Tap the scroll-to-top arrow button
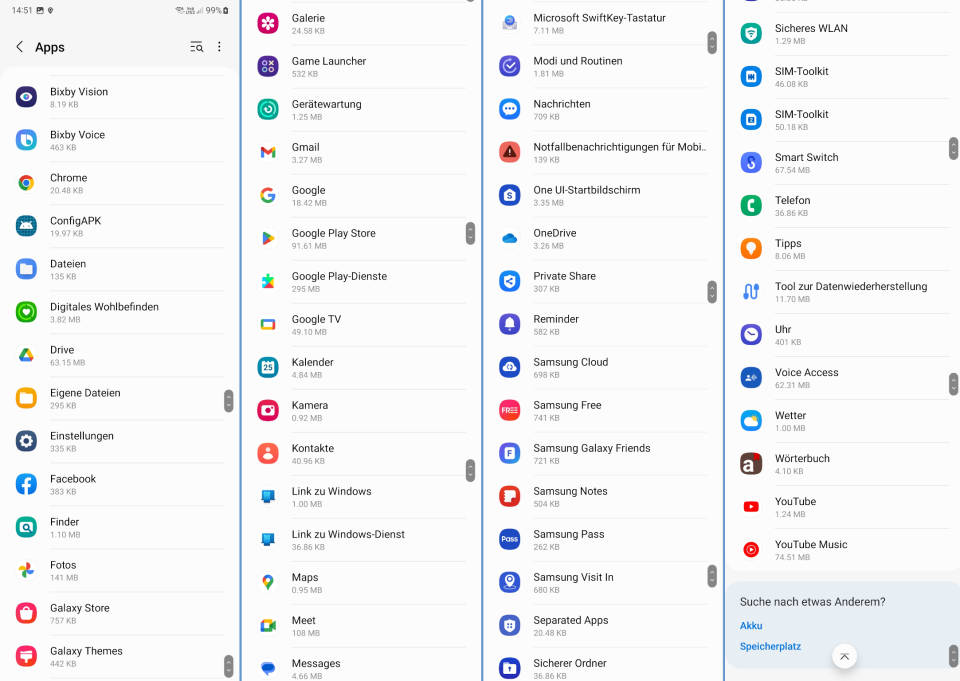The width and height of the screenshot is (960, 681). (x=844, y=657)
